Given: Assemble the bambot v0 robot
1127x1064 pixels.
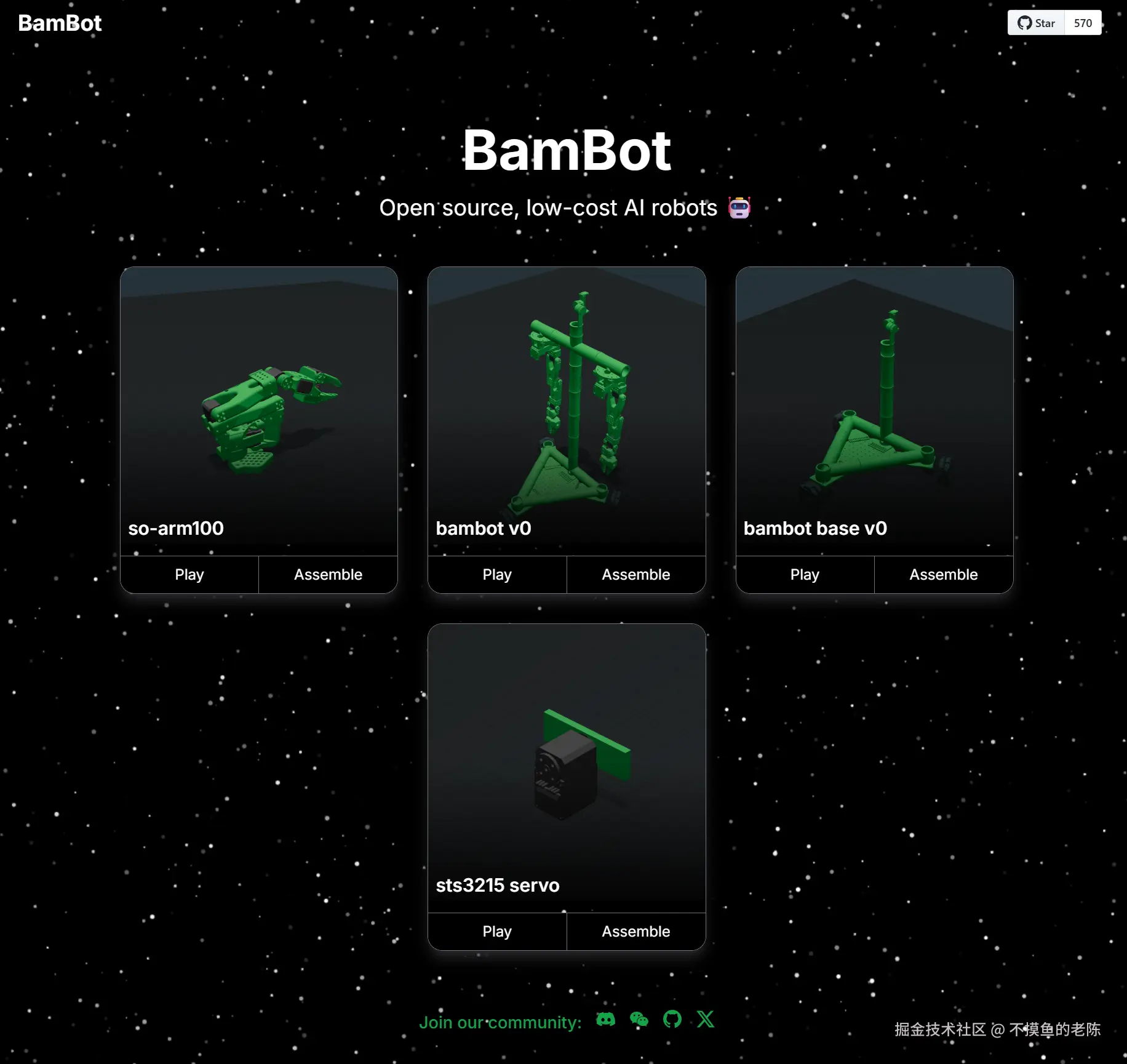Looking at the screenshot, I should (x=636, y=575).
